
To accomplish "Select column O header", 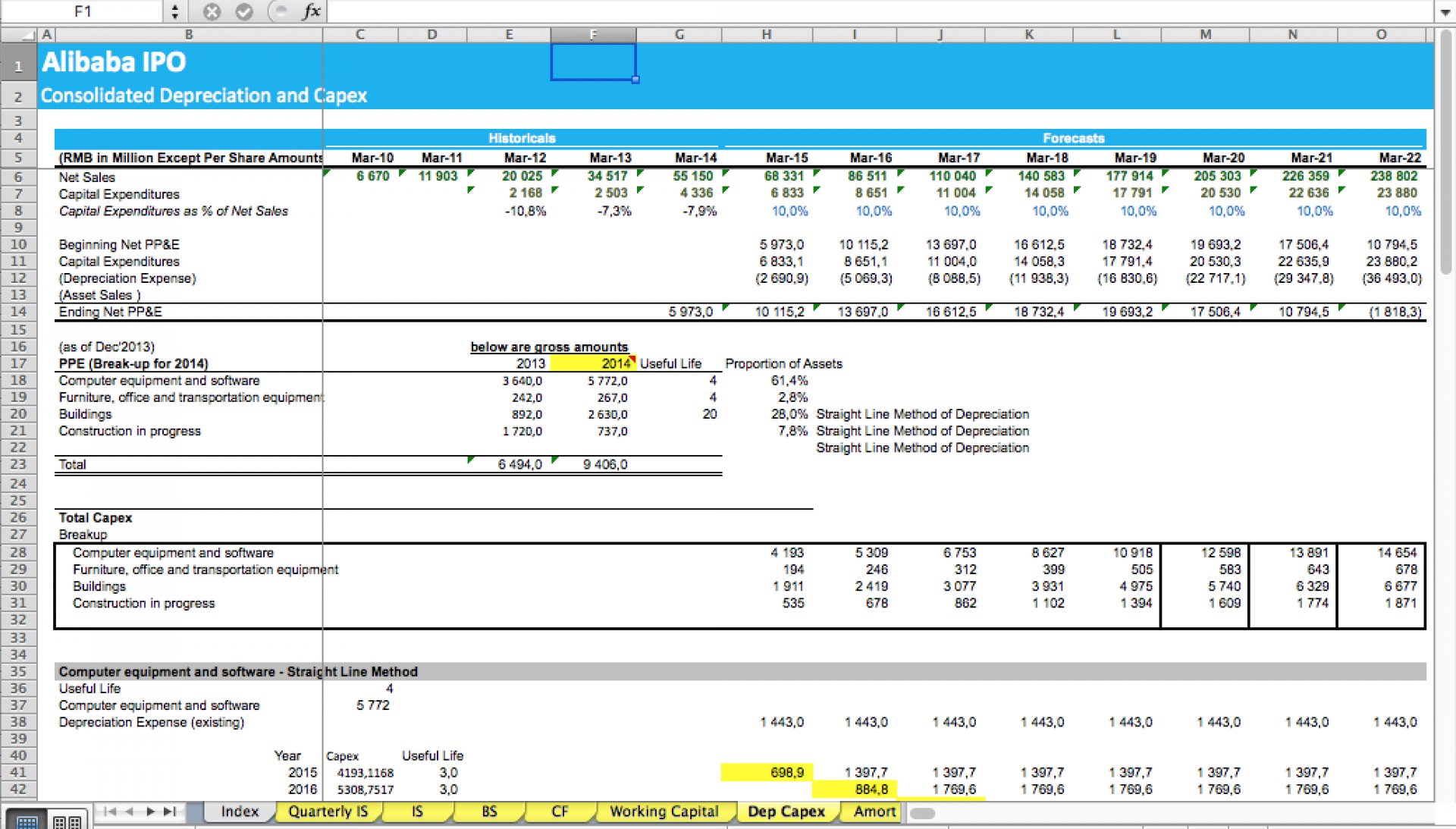I will click(x=1381, y=35).
